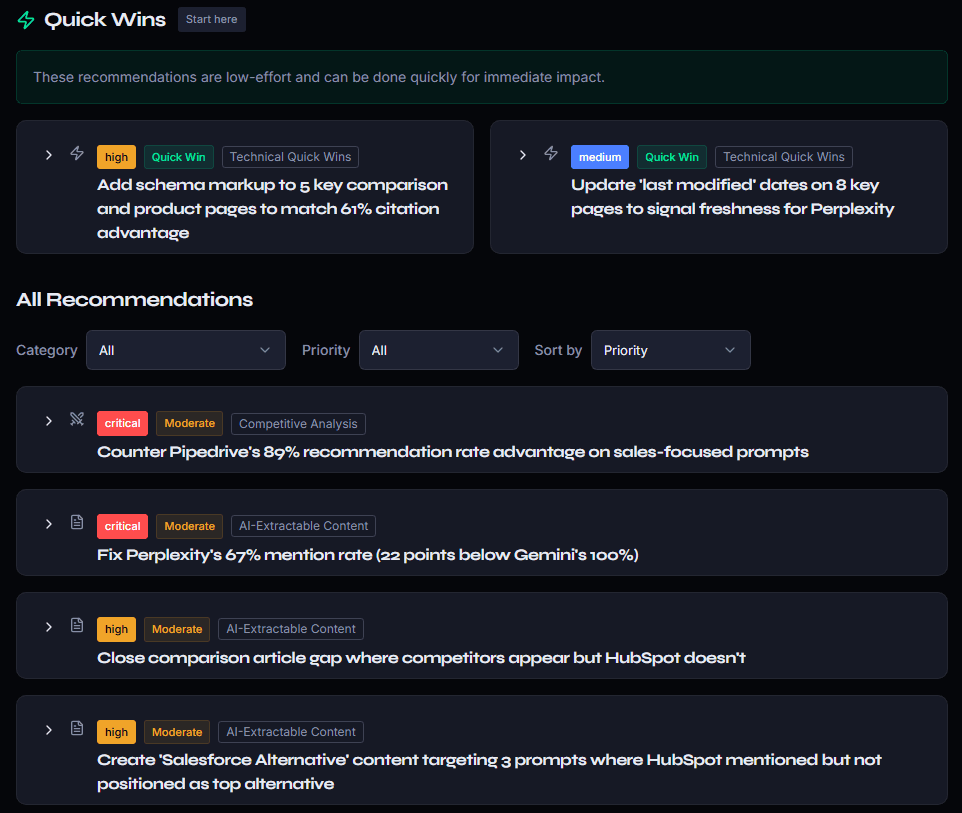Click AI-Extractable Content tag on Fix Perplexity card
The width and height of the screenshot is (962, 813).
tap(303, 526)
